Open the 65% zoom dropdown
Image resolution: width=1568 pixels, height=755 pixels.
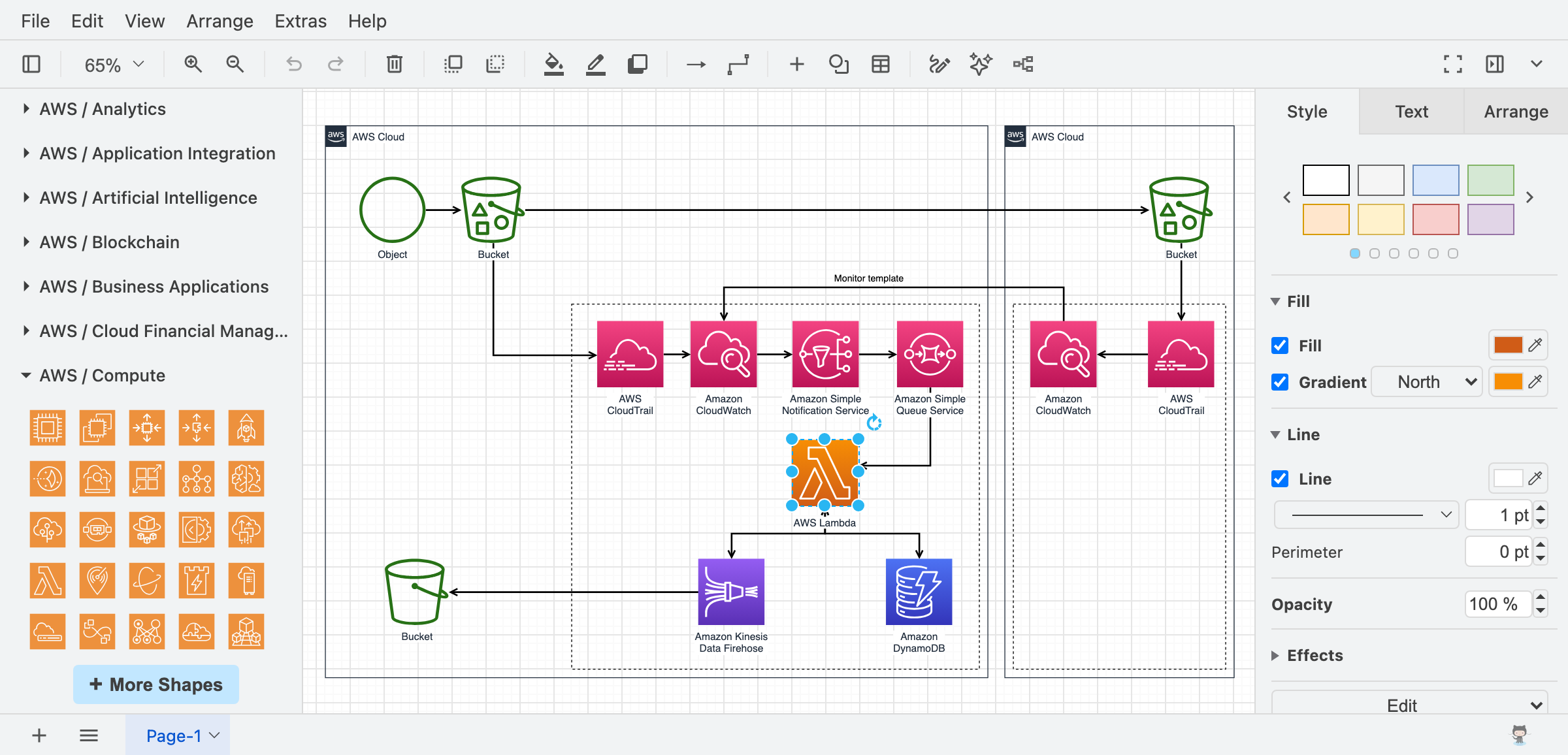tap(114, 65)
